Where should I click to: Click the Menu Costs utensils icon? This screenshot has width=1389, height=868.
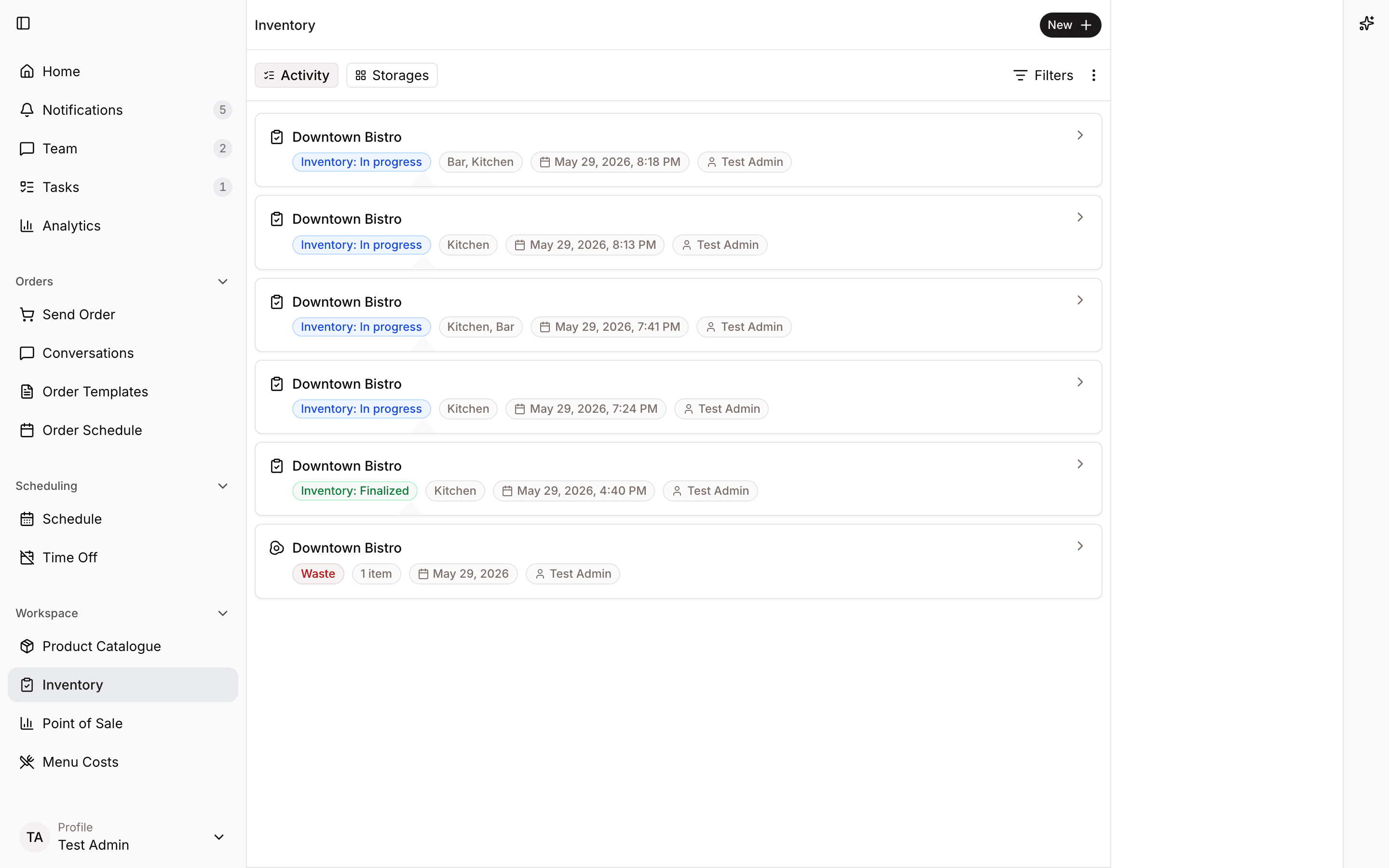coord(27,762)
